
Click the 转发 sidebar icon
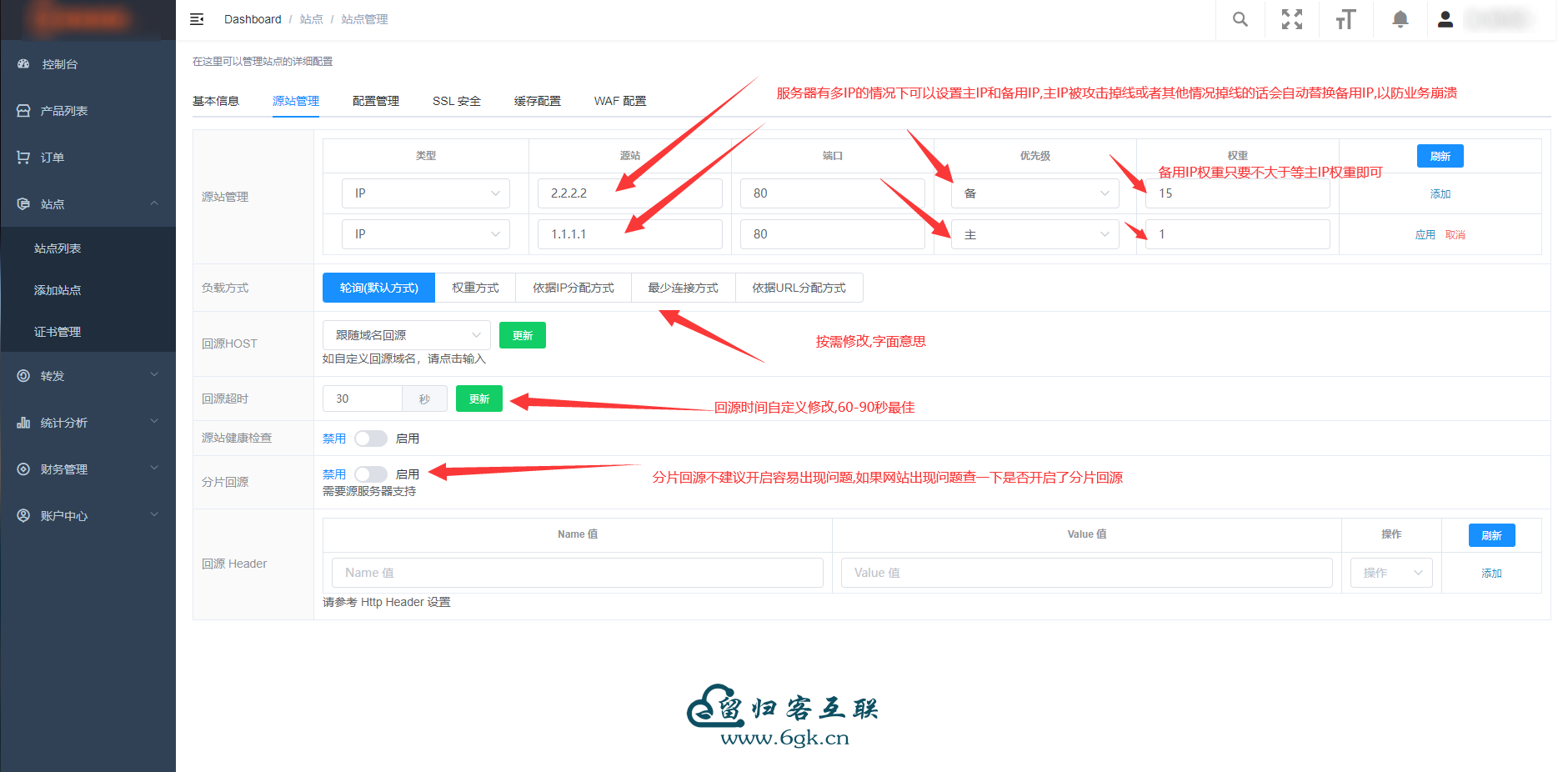(x=23, y=376)
